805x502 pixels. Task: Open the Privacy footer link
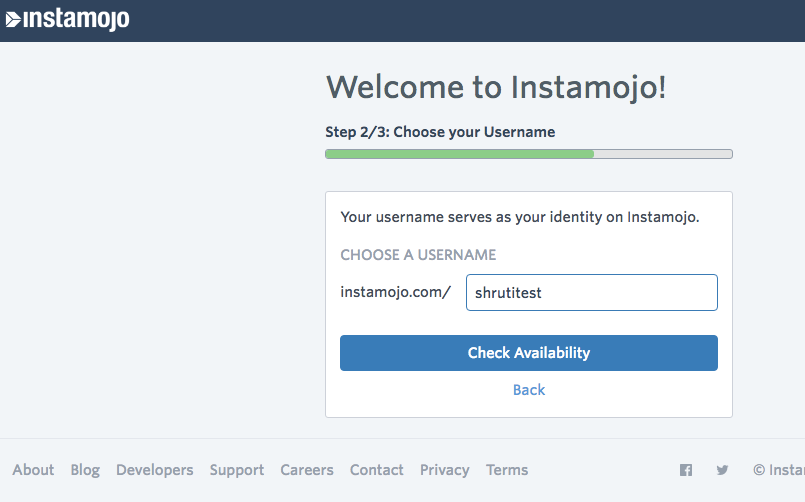(445, 470)
